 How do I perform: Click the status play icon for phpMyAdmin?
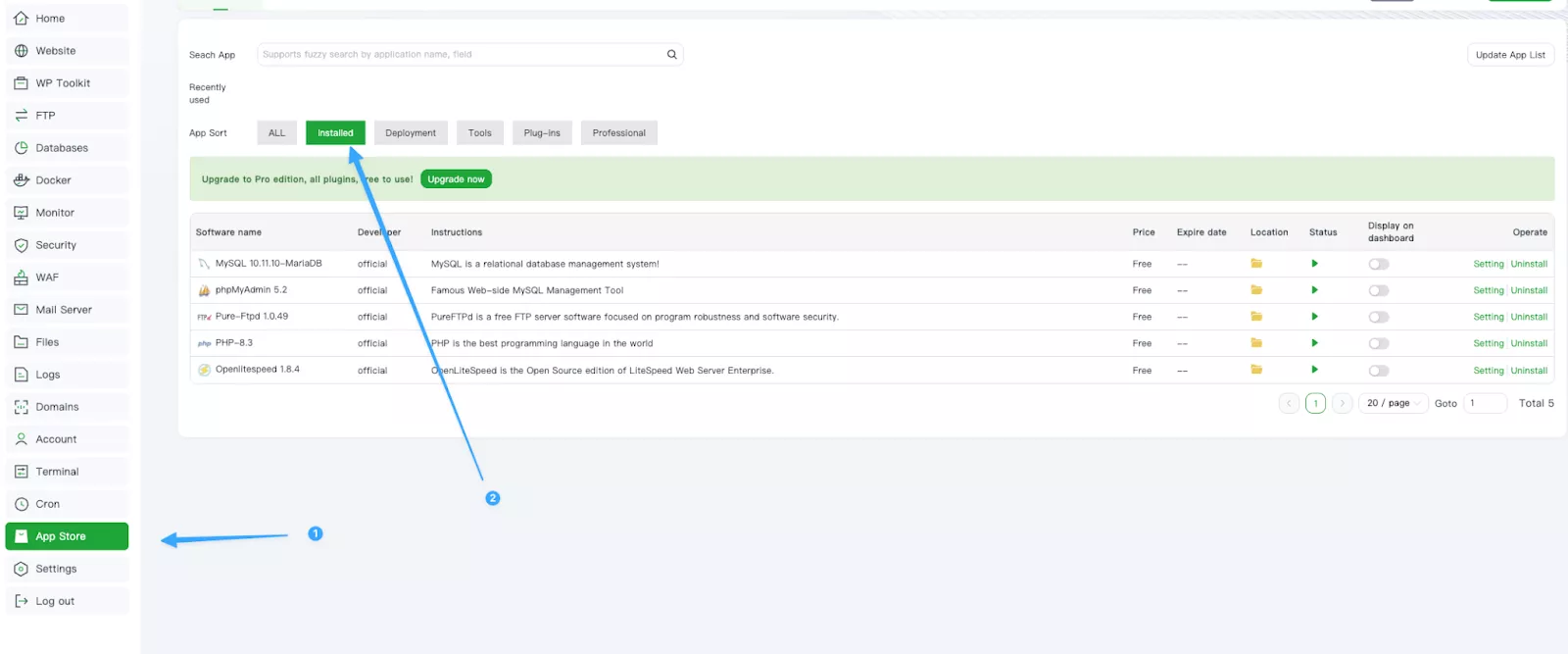pos(1314,290)
